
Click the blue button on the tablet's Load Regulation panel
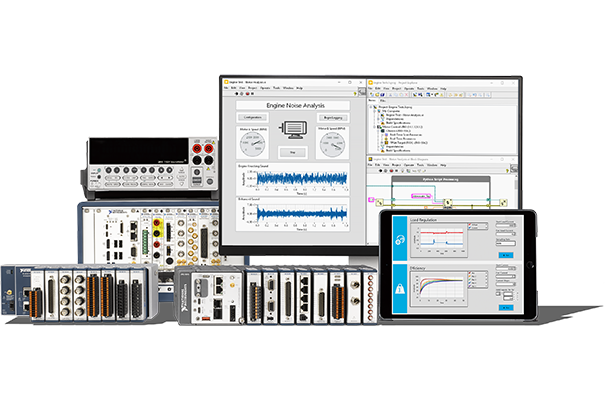click(505, 256)
